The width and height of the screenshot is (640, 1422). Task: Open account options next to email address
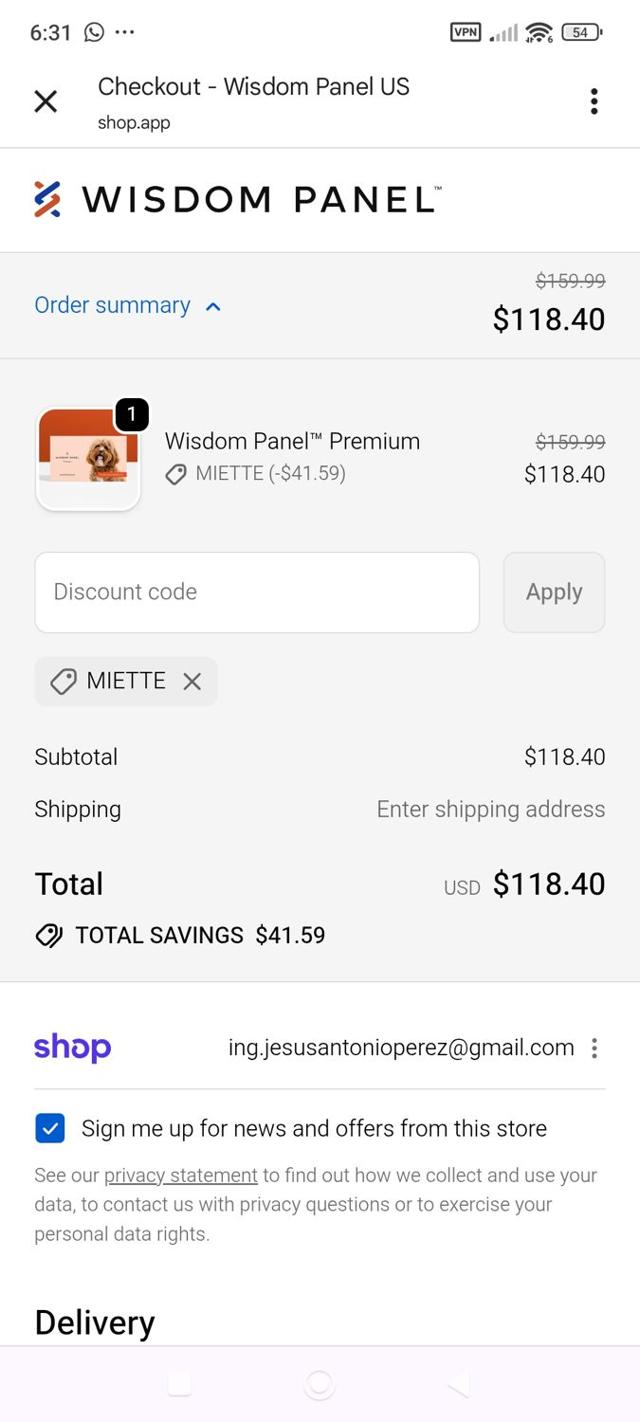click(x=594, y=1048)
